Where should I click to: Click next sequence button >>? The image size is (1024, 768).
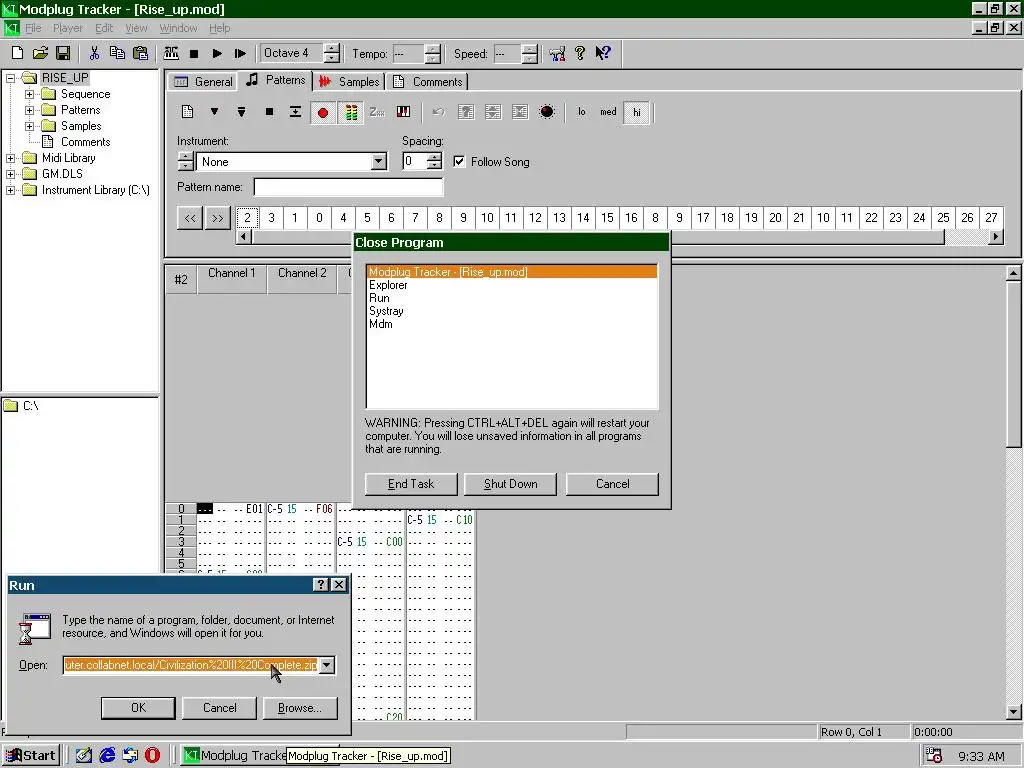pos(217,218)
